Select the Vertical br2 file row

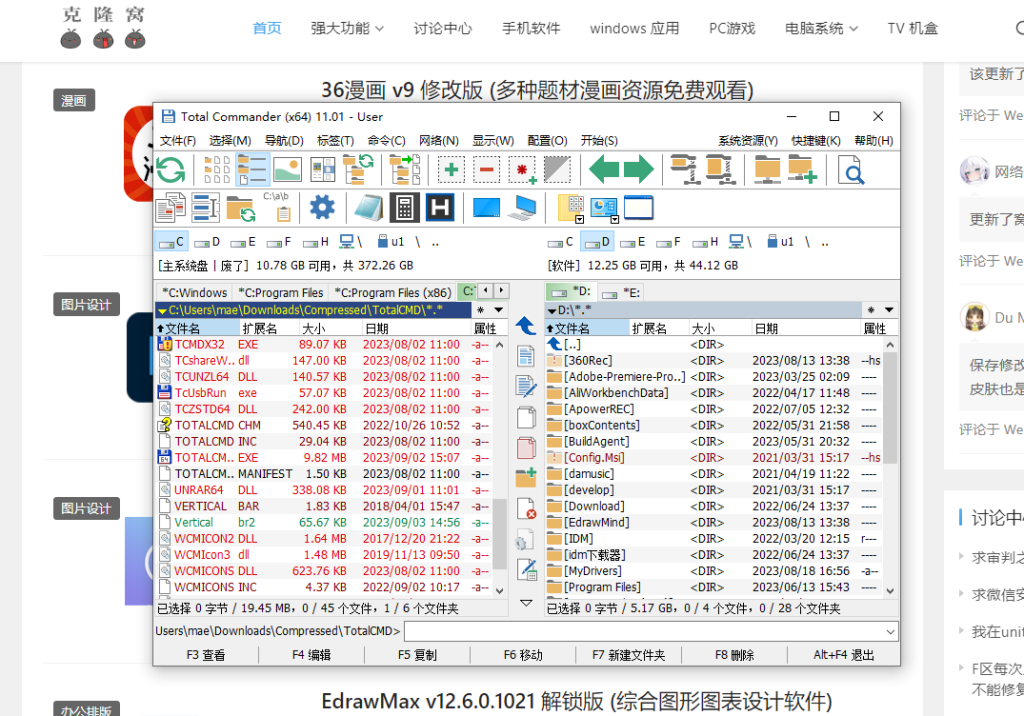(323, 523)
